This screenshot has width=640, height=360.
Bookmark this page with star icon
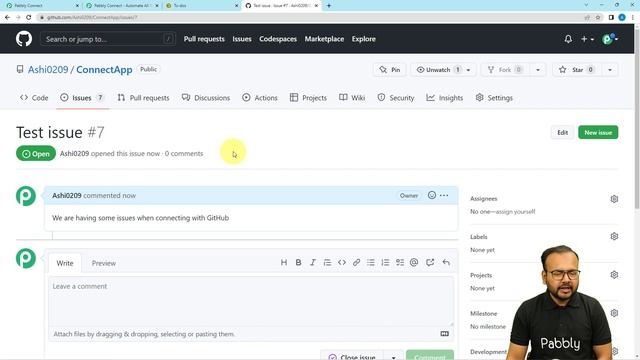(x=598, y=17)
